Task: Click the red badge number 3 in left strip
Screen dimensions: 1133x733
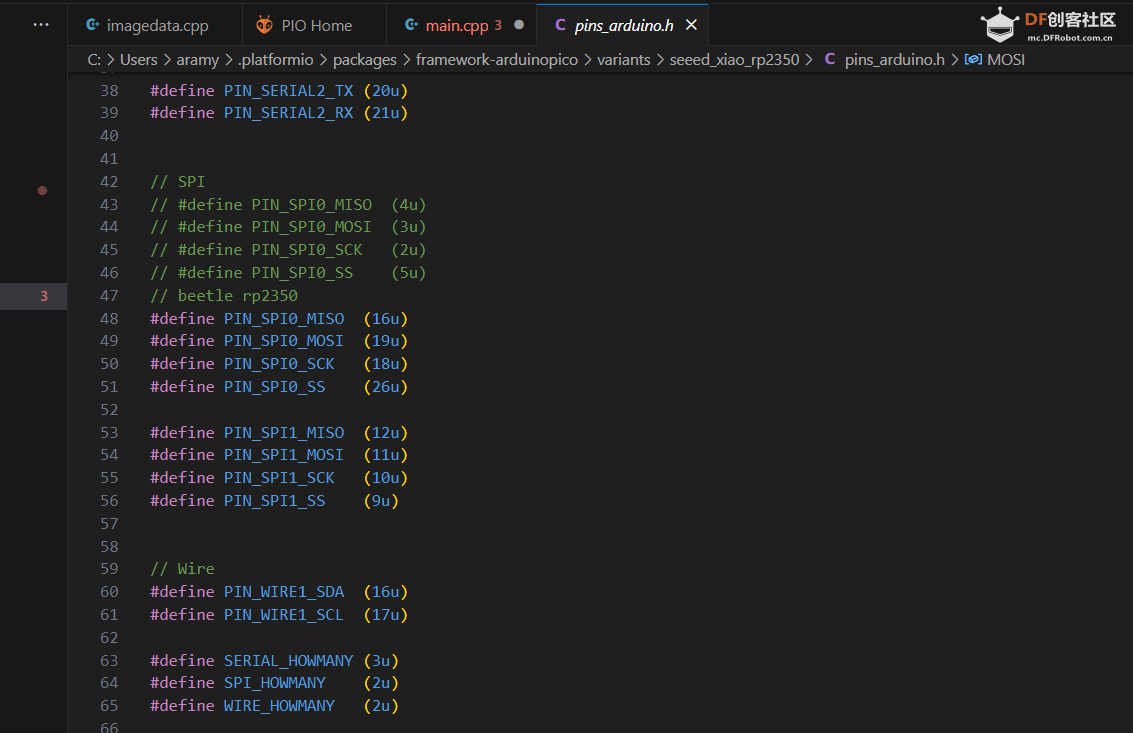Action: (44, 296)
